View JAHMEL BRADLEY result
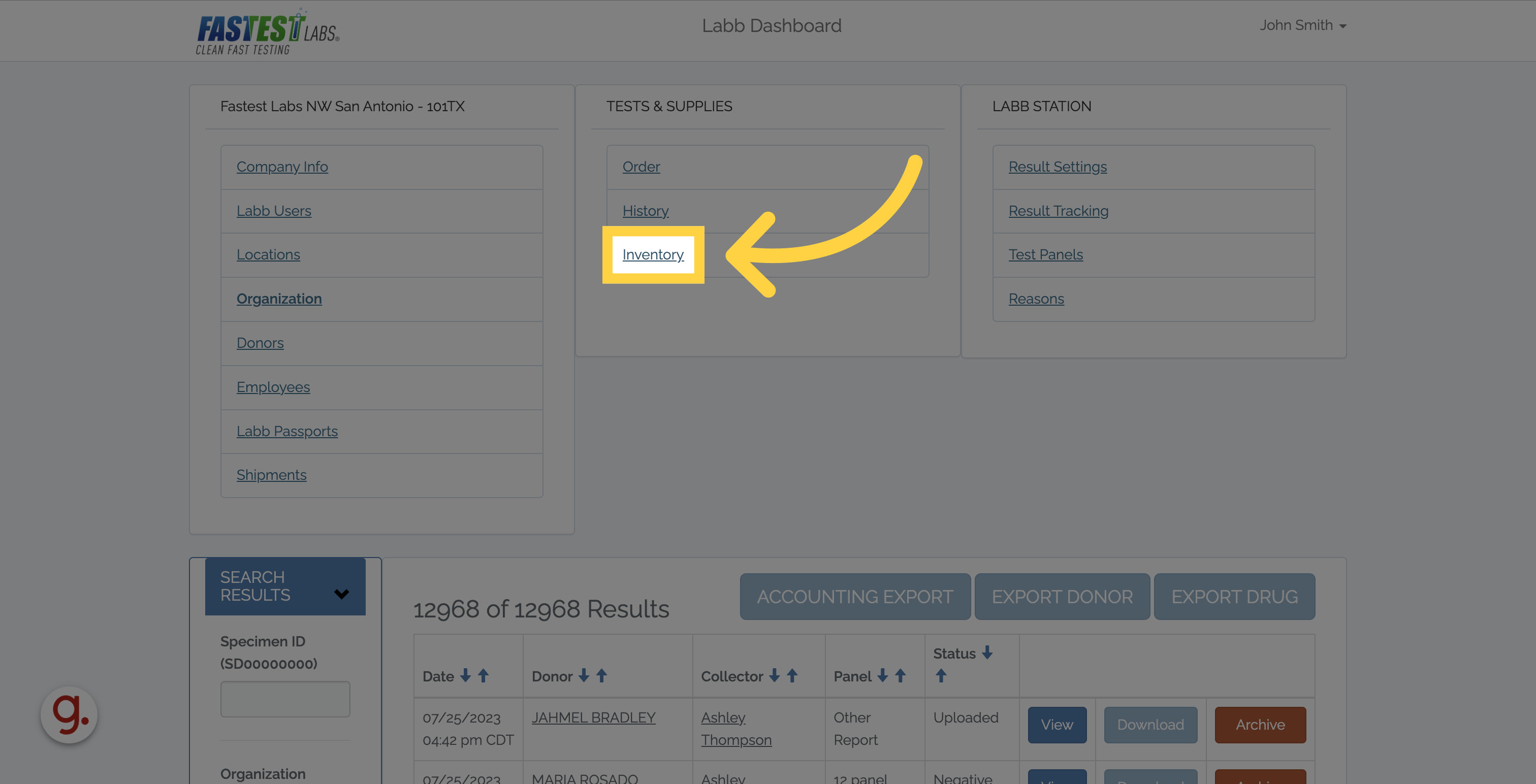This screenshot has width=1536, height=784. pyautogui.click(x=1057, y=725)
